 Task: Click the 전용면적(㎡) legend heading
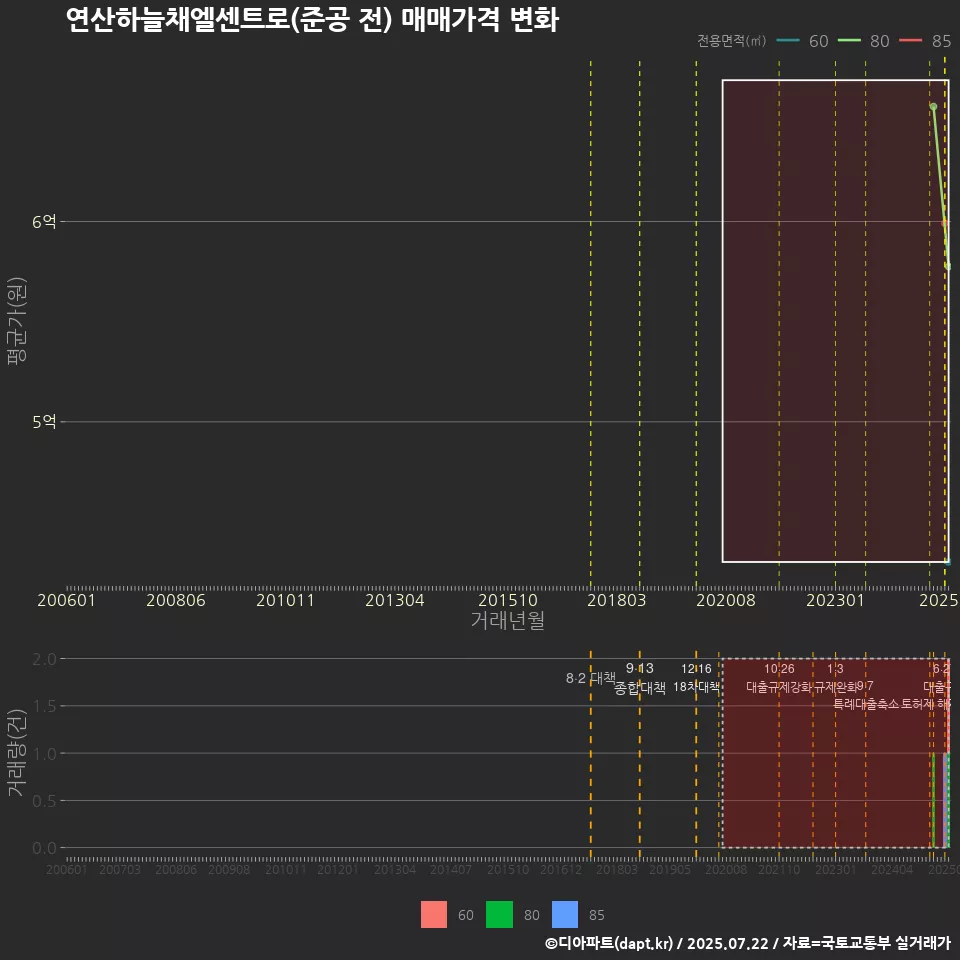coord(732,41)
